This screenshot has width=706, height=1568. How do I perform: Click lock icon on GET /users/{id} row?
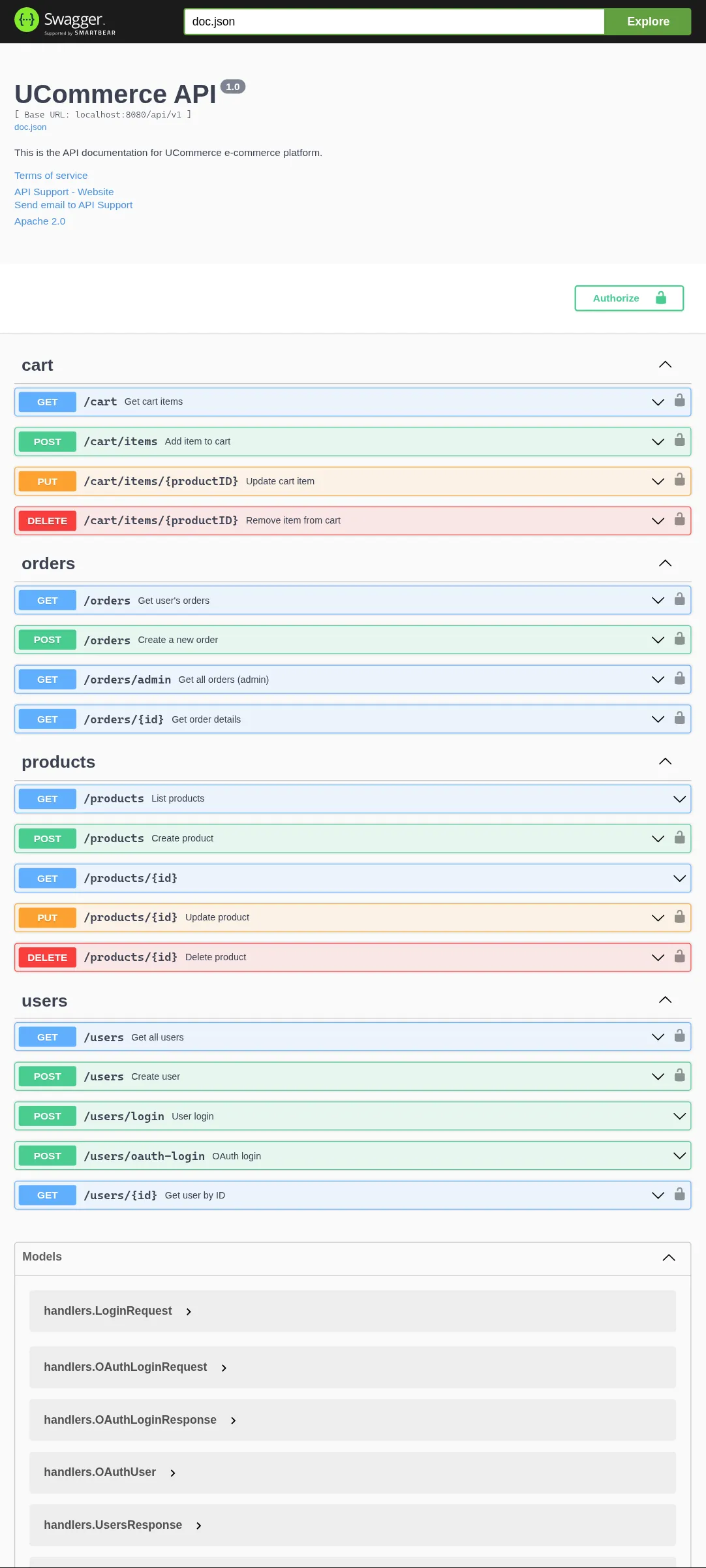679,1195
